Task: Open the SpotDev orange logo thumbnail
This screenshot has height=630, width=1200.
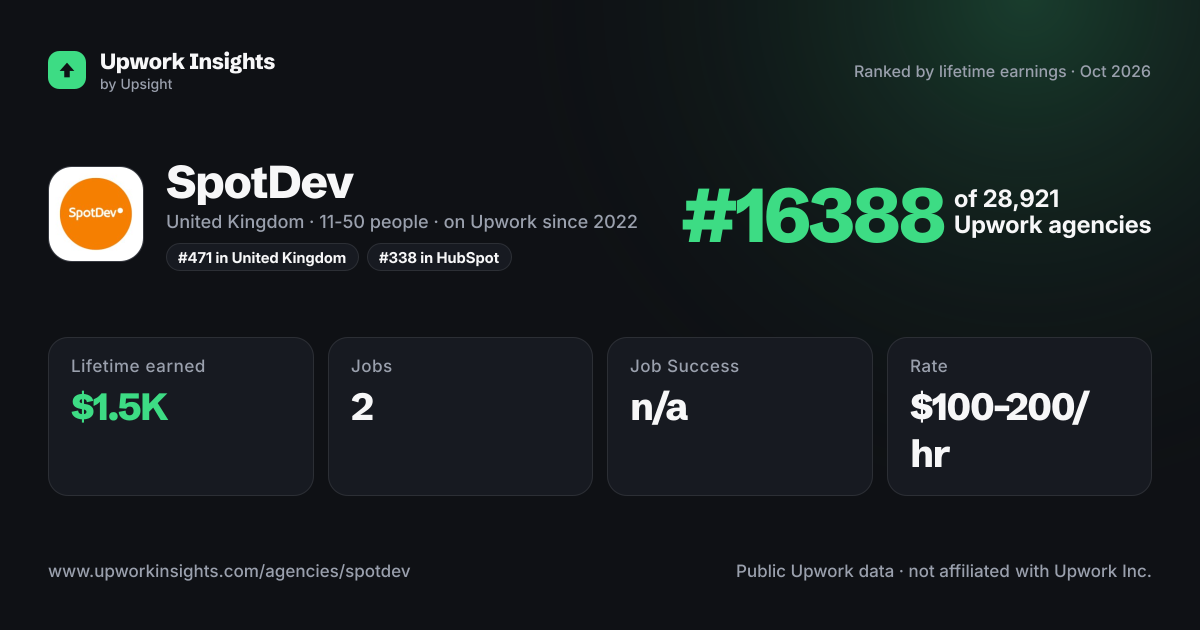Action: tap(96, 214)
